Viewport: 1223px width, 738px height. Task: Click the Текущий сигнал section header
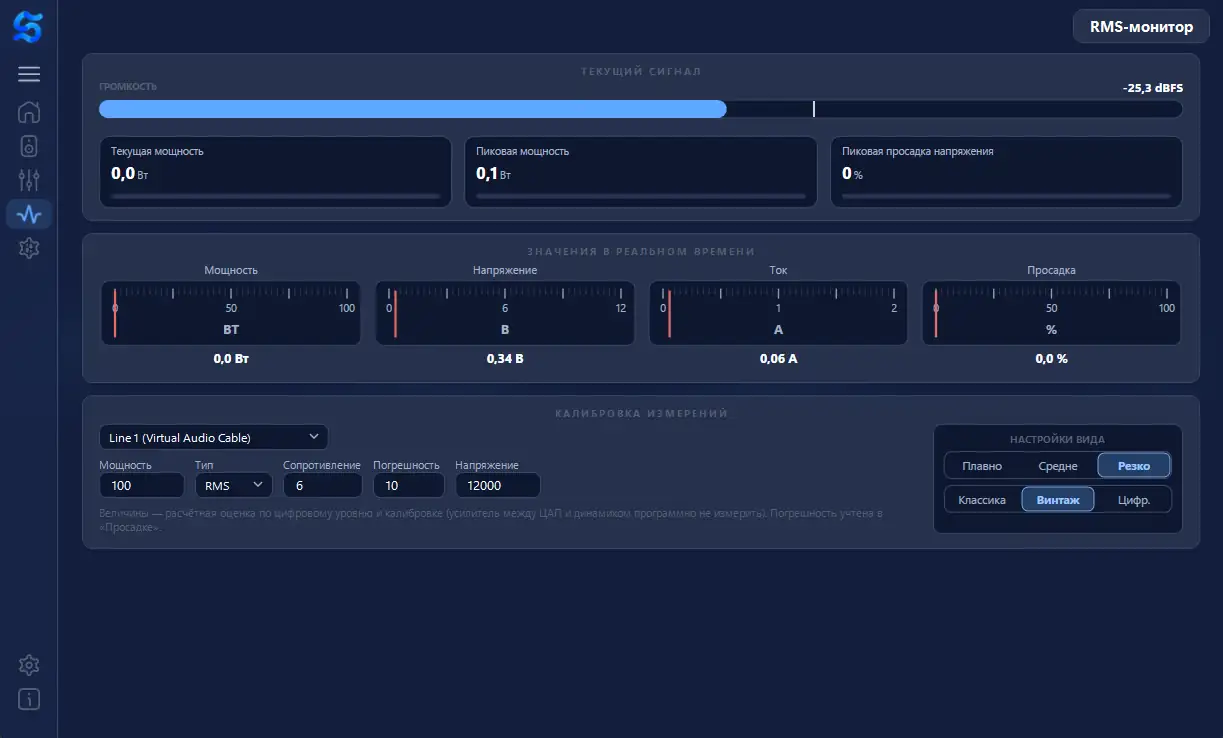tap(641, 72)
